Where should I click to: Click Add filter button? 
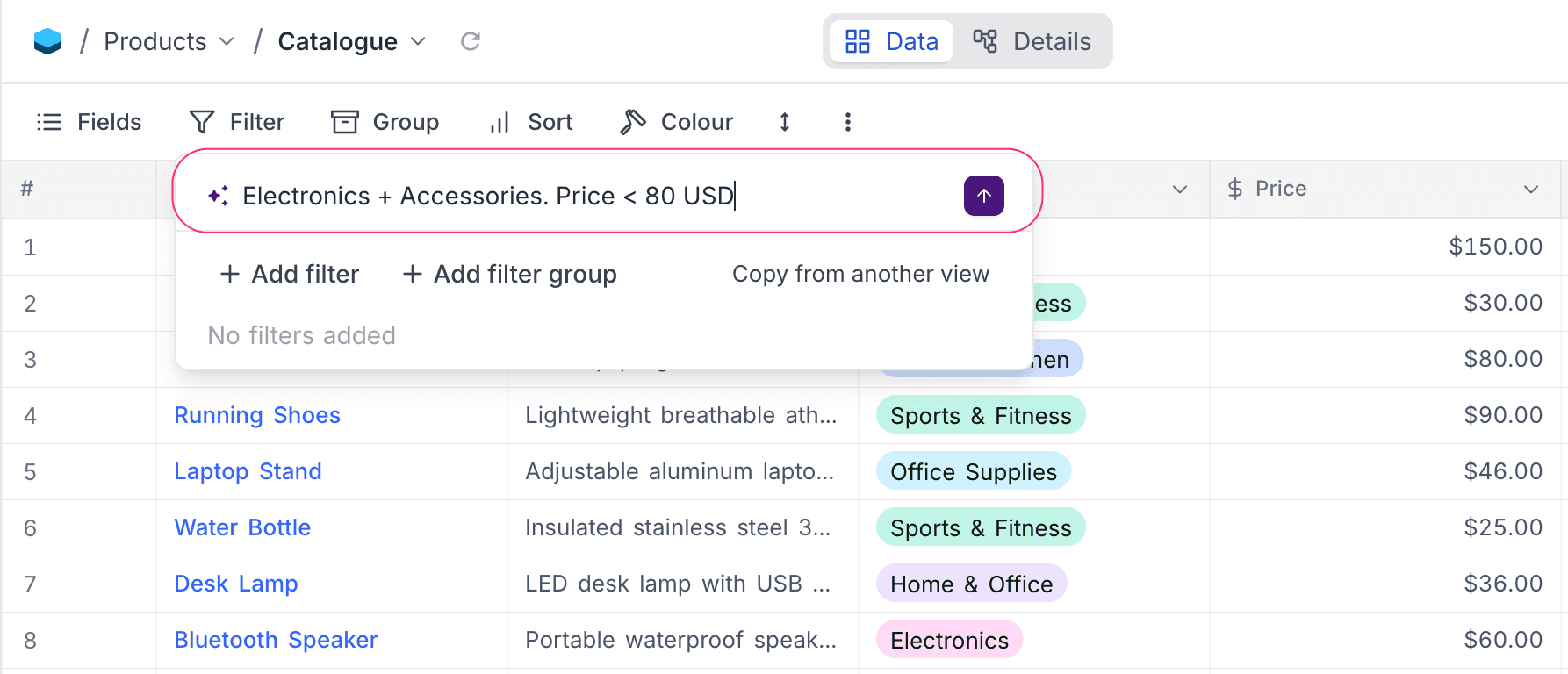[x=290, y=275]
